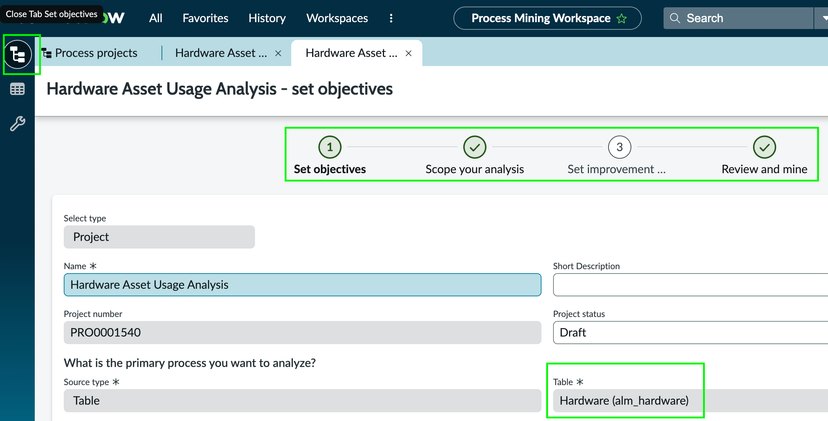Open the History menu
This screenshot has width=828, height=421.
[267, 18]
